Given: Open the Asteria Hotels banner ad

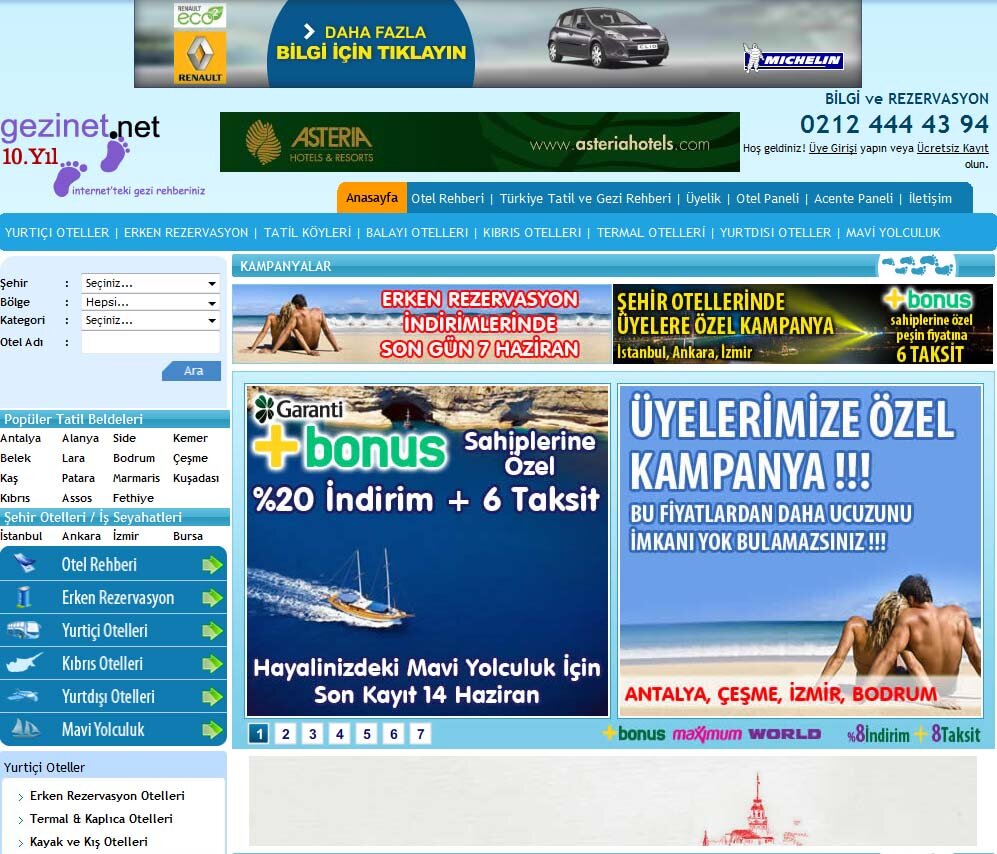Looking at the screenshot, I should pos(479,142).
